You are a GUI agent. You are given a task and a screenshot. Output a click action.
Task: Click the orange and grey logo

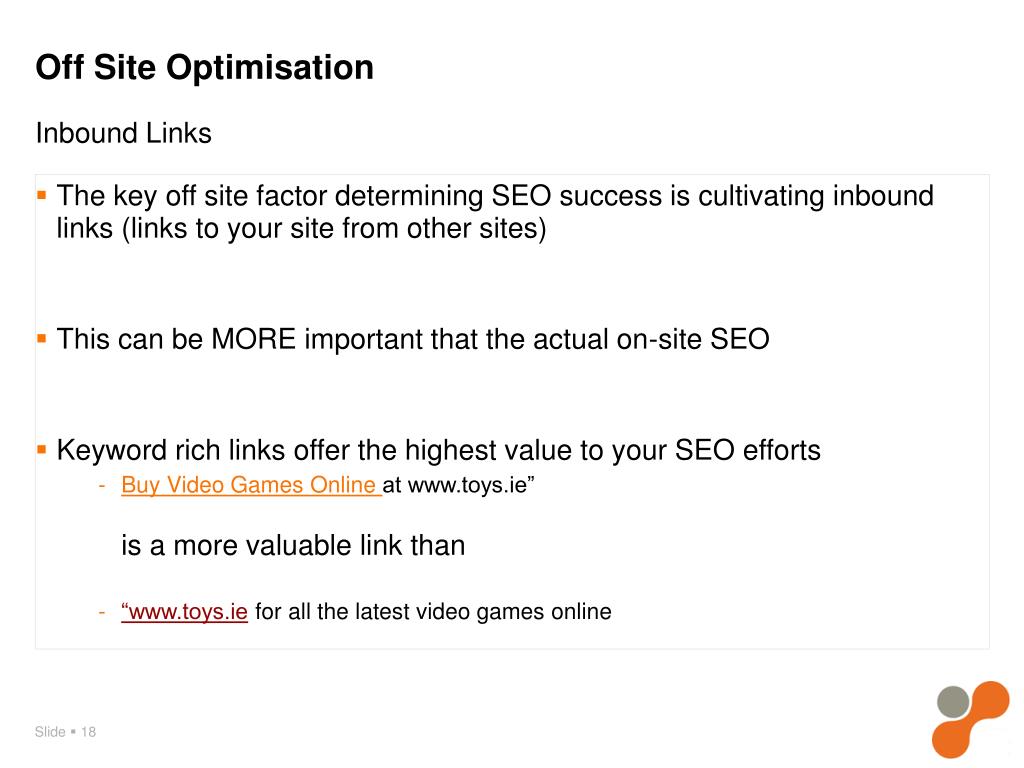pos(970,719)
